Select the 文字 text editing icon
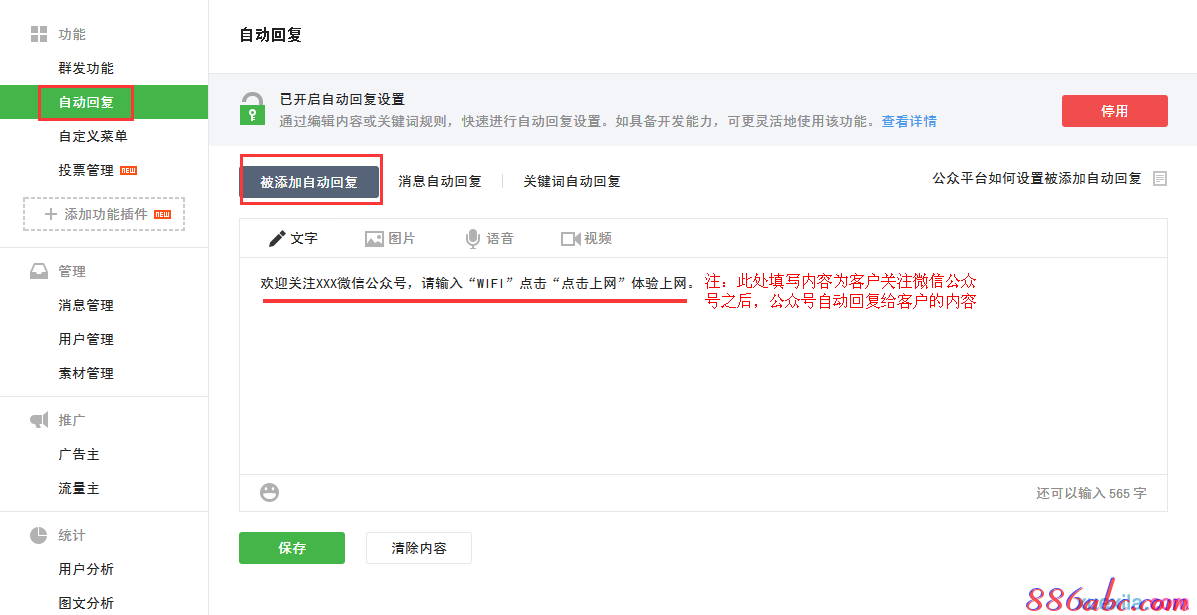Image resolution: width=1197 pixels, height=615 pixels. coord(278,238)
